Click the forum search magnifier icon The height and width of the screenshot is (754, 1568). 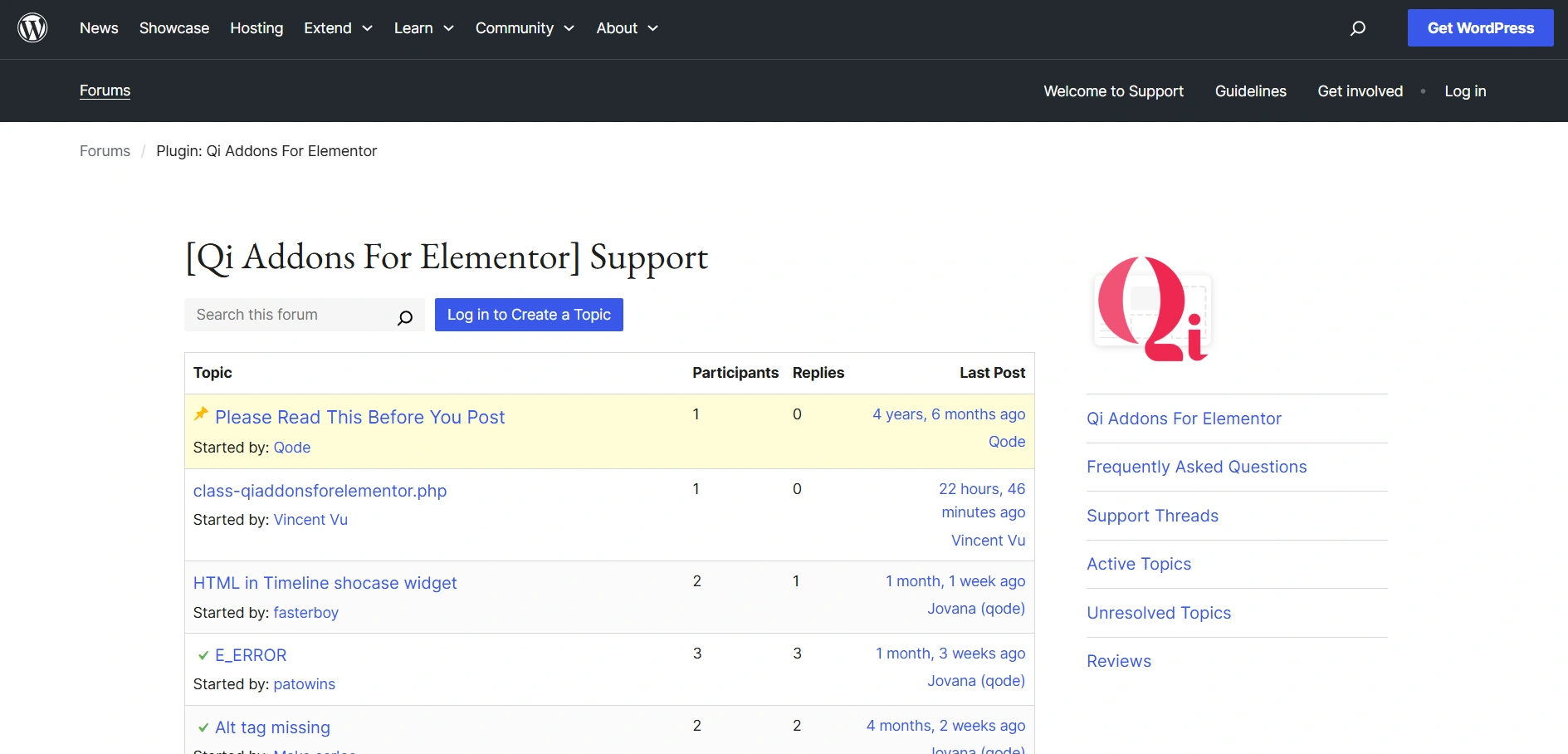click(405, 317)
